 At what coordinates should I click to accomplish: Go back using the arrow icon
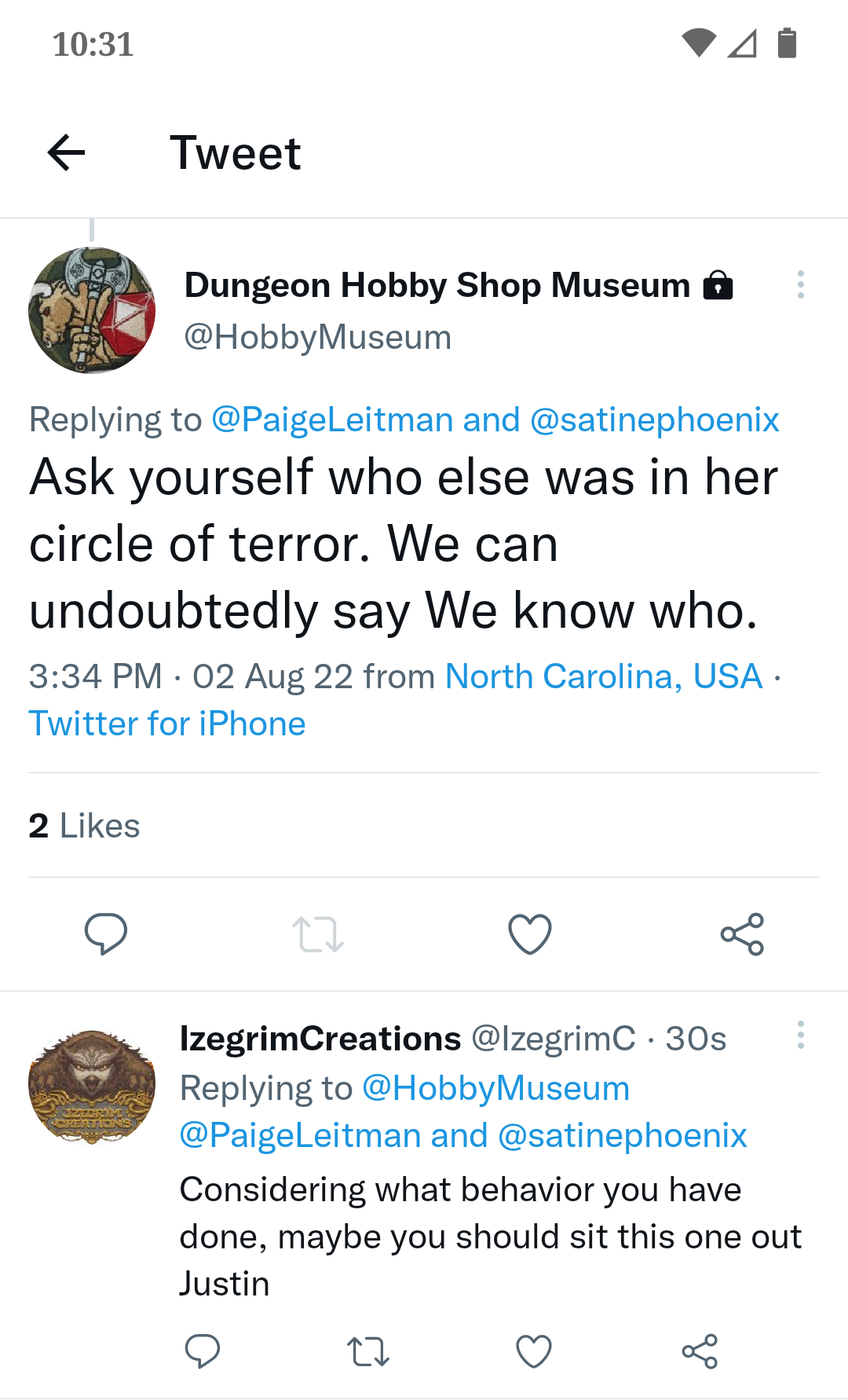(x=67, y=152)
